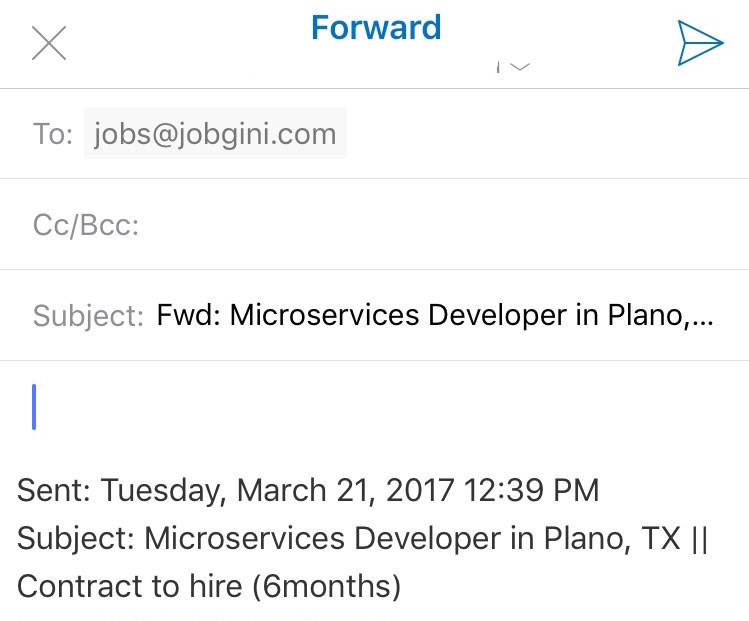Select the jobs@jobgini.com recipient chip

coord(215,134)
